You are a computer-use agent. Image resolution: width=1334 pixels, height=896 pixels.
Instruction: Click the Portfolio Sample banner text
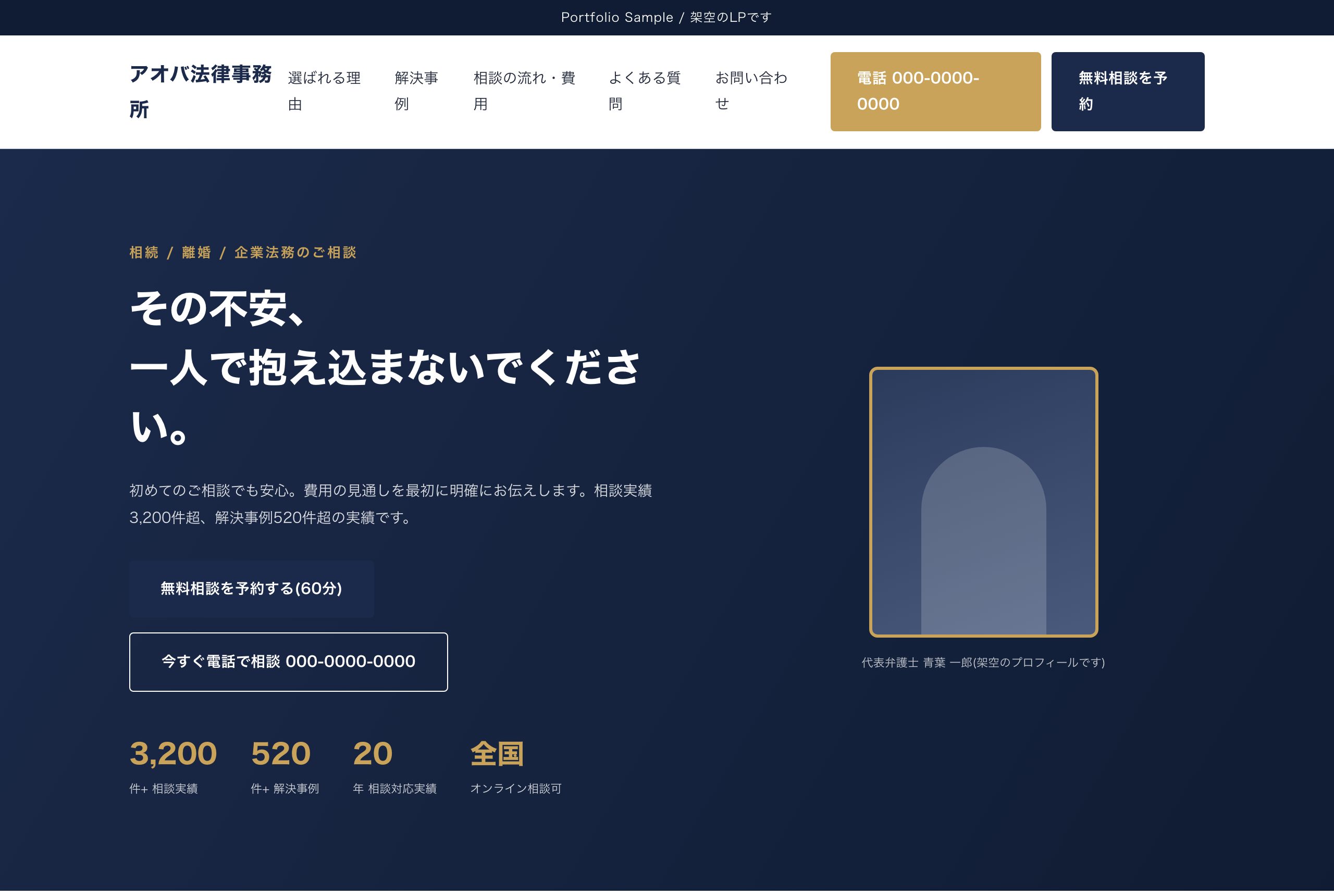[666, 17]
